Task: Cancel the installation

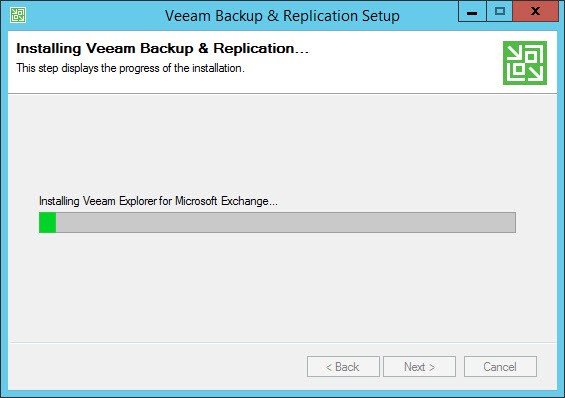Action: pos(500,367)
